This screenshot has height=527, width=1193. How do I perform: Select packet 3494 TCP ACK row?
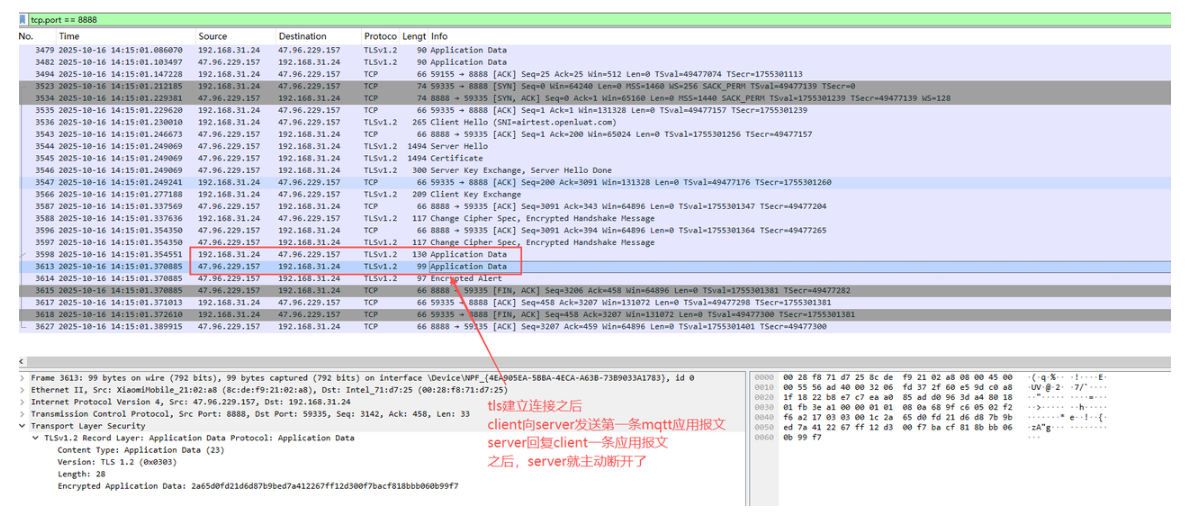(x=594, y=74)
